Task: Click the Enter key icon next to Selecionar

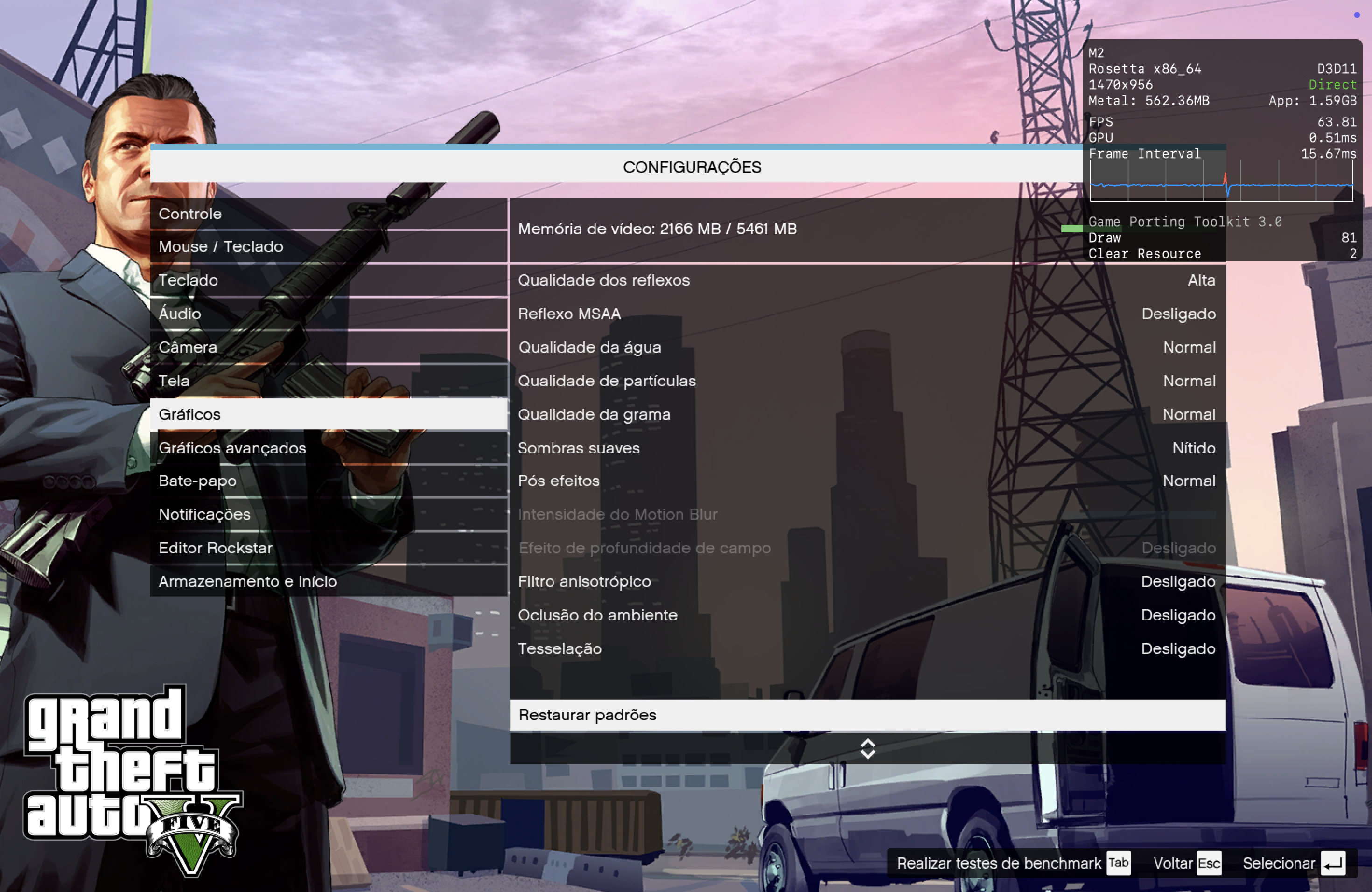Action: 1333,863
